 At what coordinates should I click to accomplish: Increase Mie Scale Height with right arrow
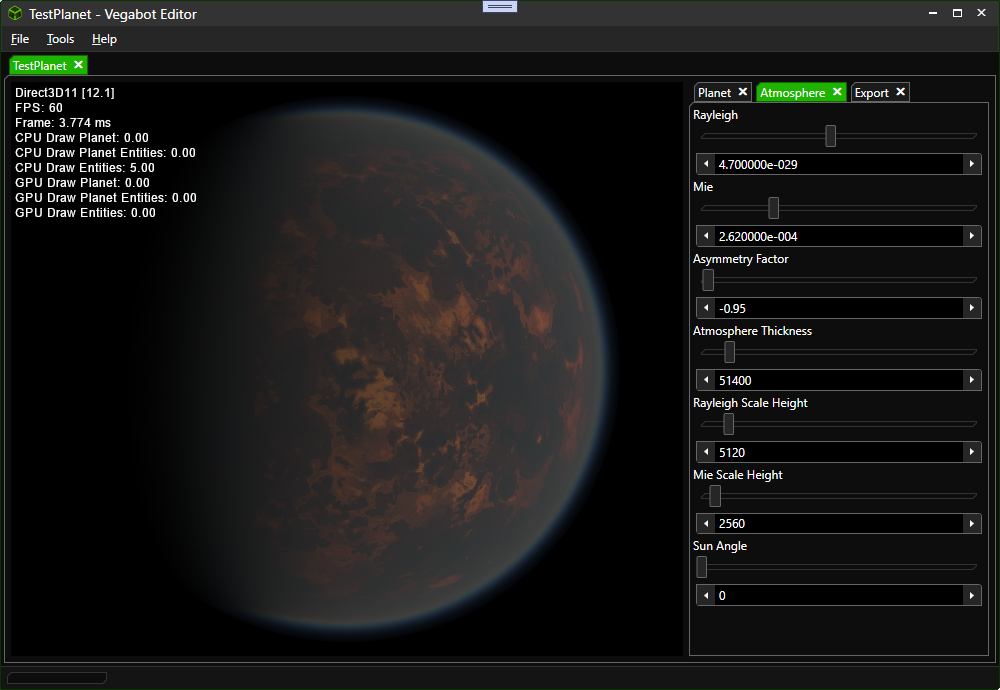971,523
